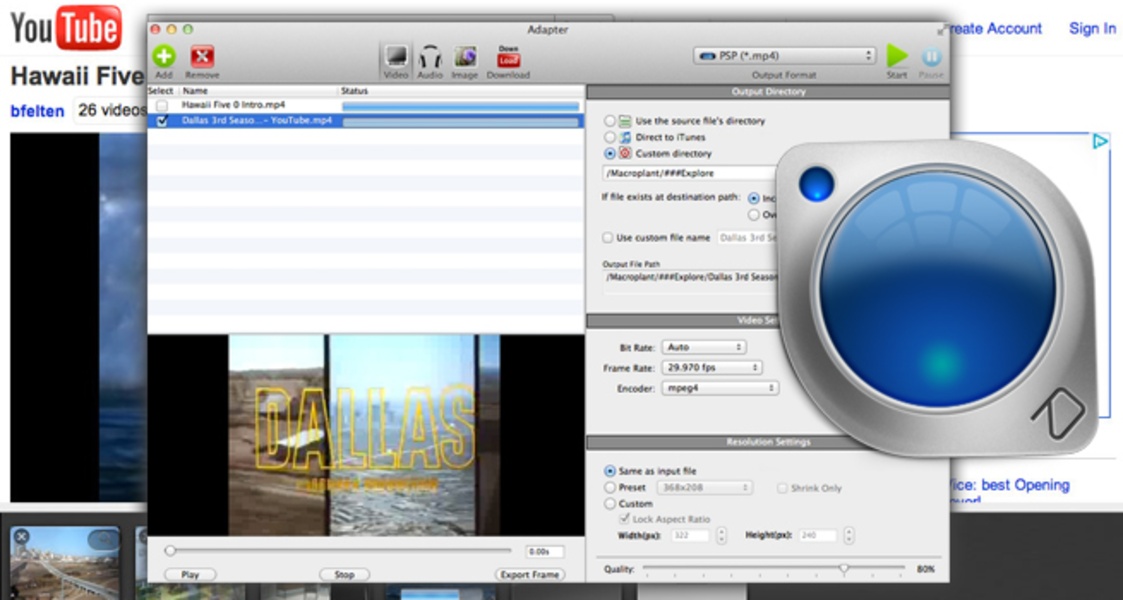Screen dimensions: 1123x600
Task: Open the Download tool icon
Action: tap(509, 57)
